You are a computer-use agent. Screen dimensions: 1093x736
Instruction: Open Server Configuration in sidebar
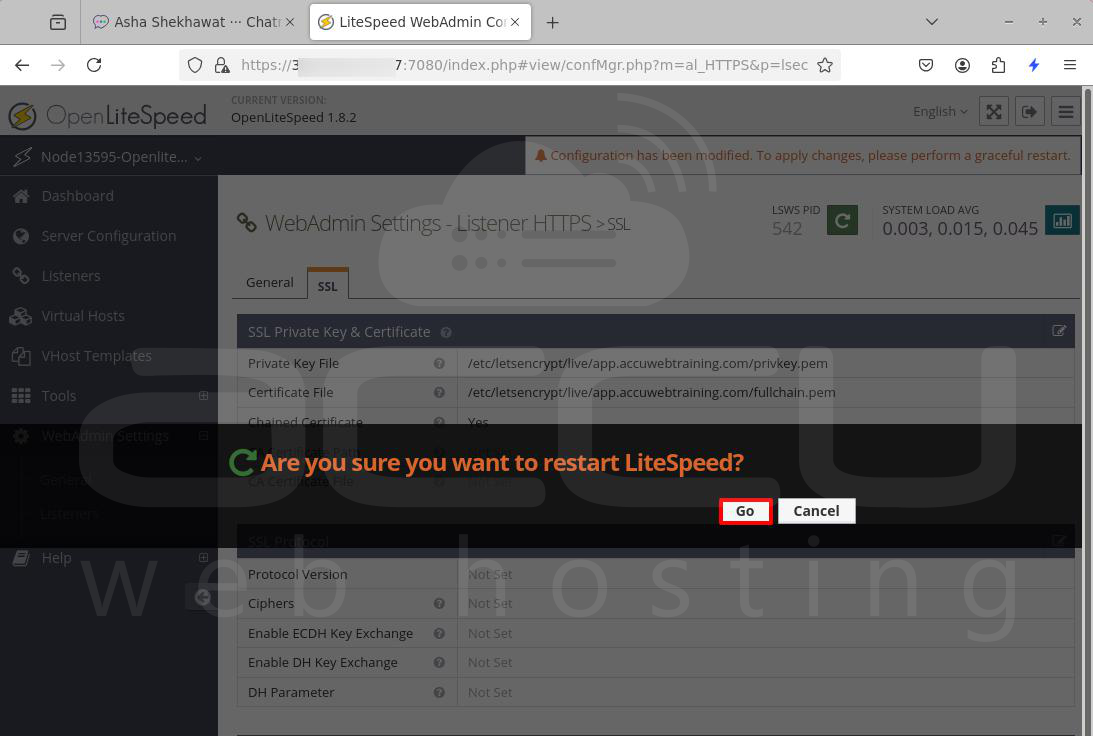[109, 236]
